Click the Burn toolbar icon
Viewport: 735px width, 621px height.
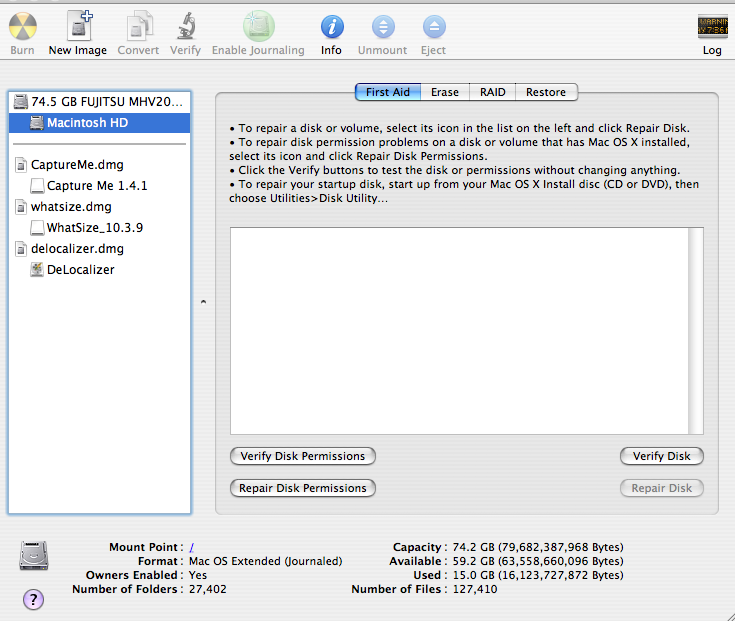pos(22,27)
